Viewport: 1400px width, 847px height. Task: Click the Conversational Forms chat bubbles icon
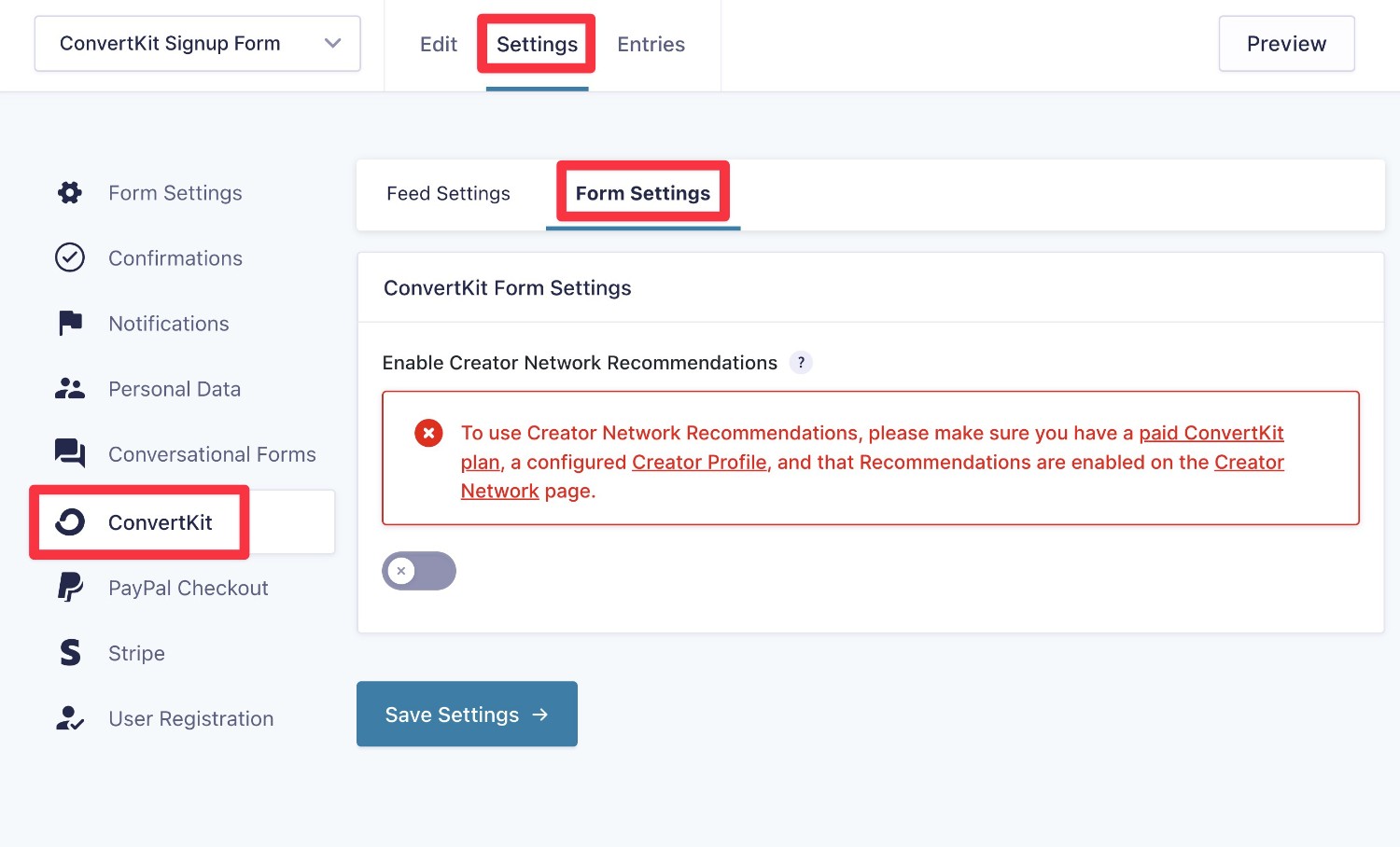click(70, 453)
